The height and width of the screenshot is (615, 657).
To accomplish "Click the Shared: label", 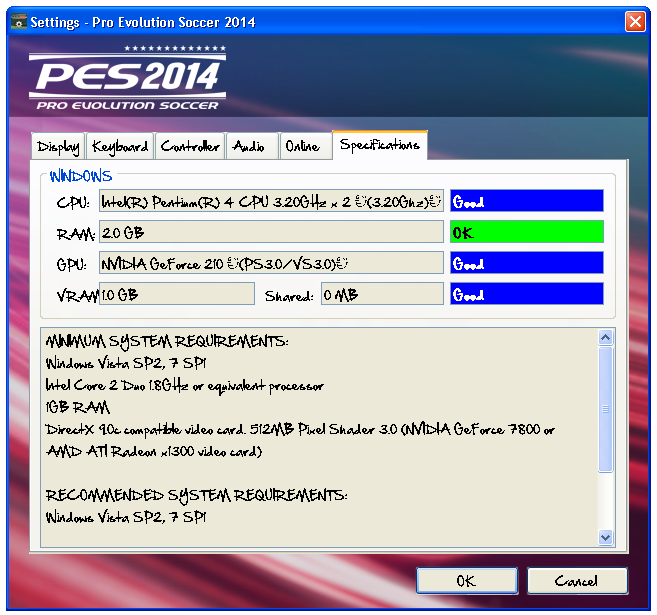I will point(289,296).
